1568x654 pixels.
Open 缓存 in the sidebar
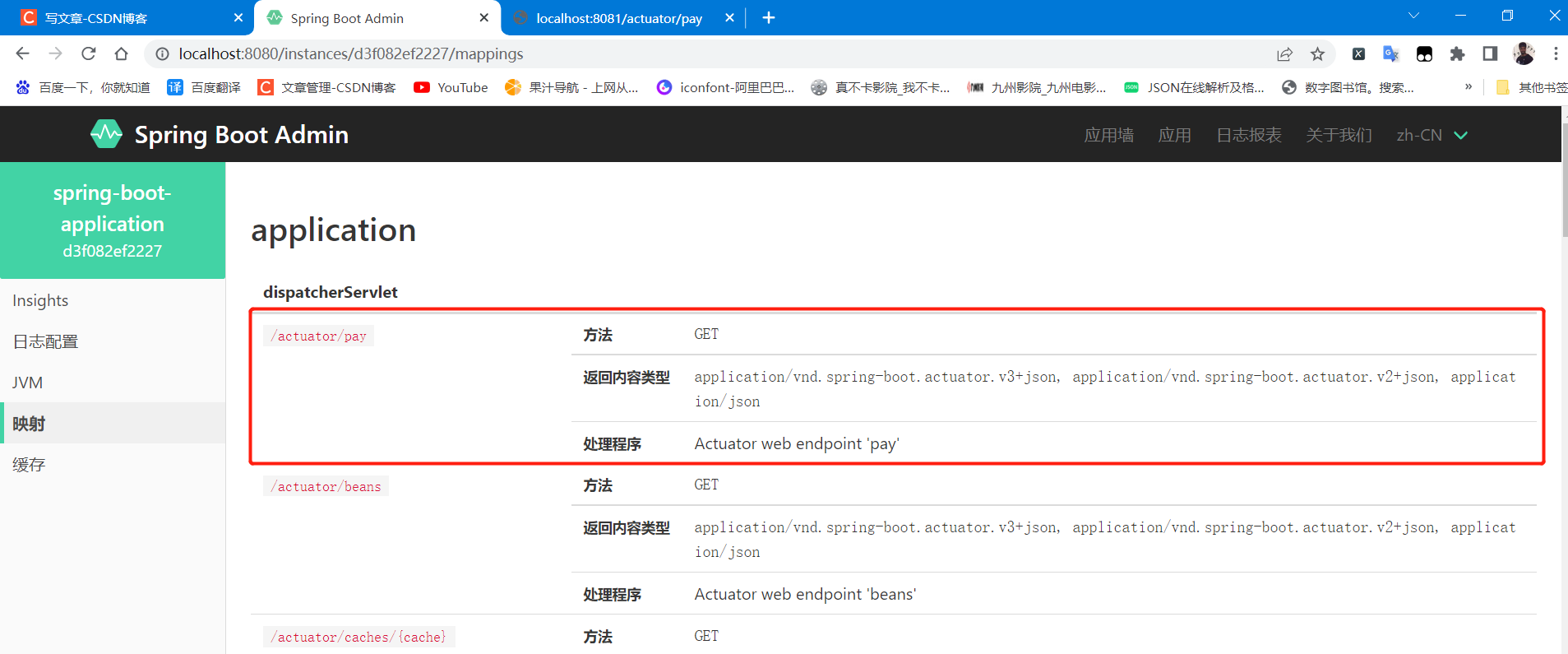tap(113, 465)
